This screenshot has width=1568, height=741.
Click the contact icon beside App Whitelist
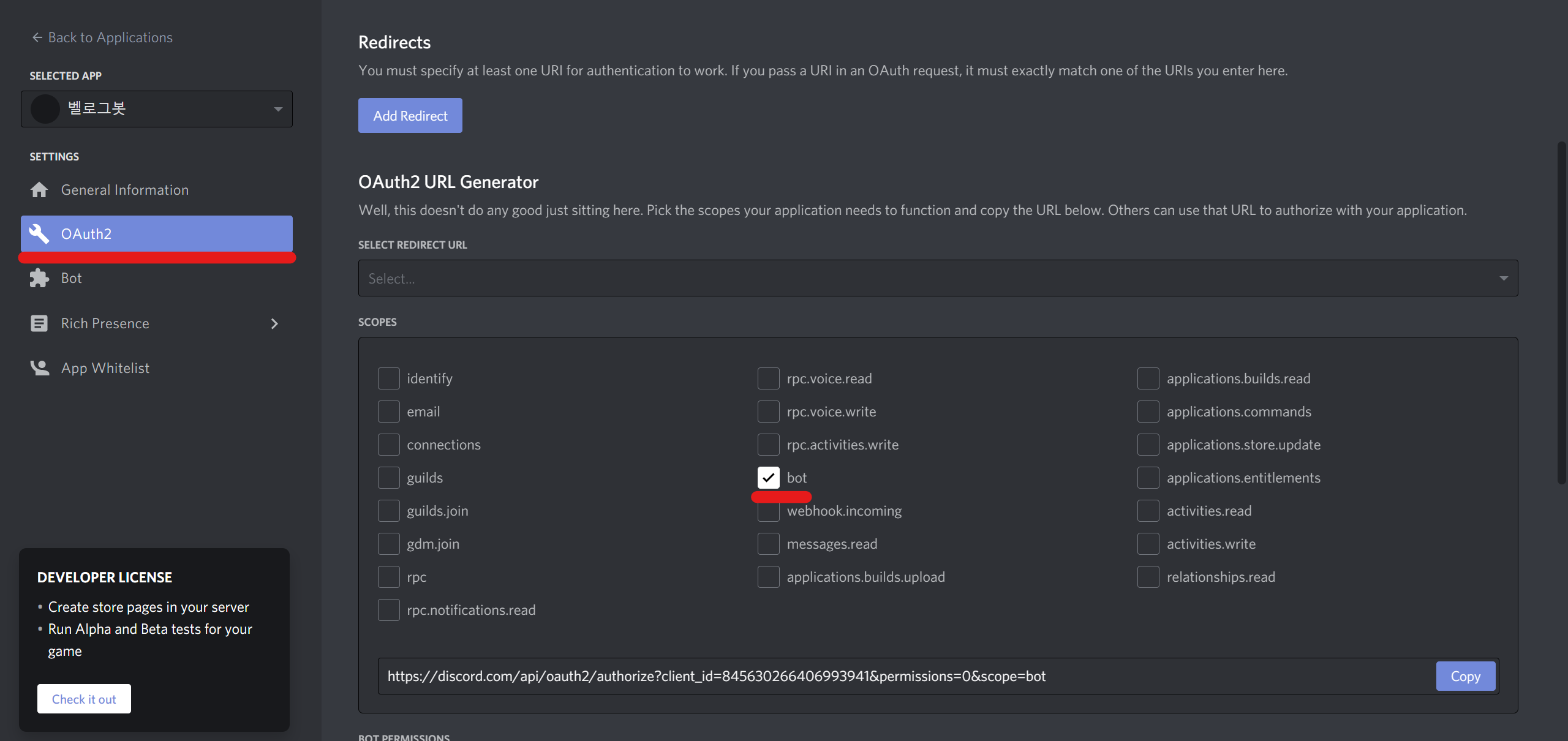[39, 367]
